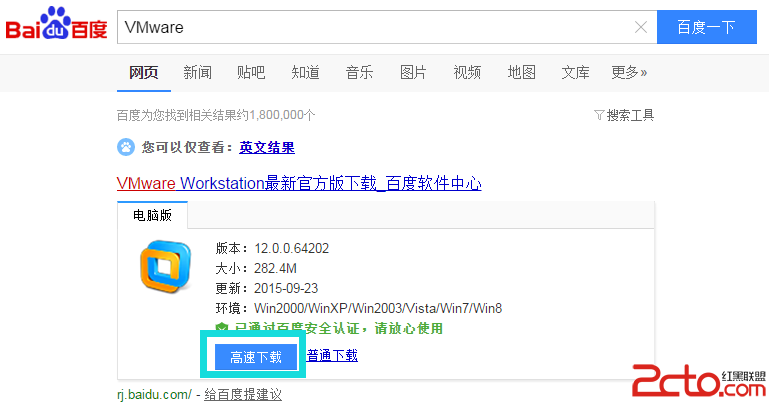The width and height of the screenshot is (769, 407).
Task: Open 搜索工具 filter options
Action: pos(623,115)
